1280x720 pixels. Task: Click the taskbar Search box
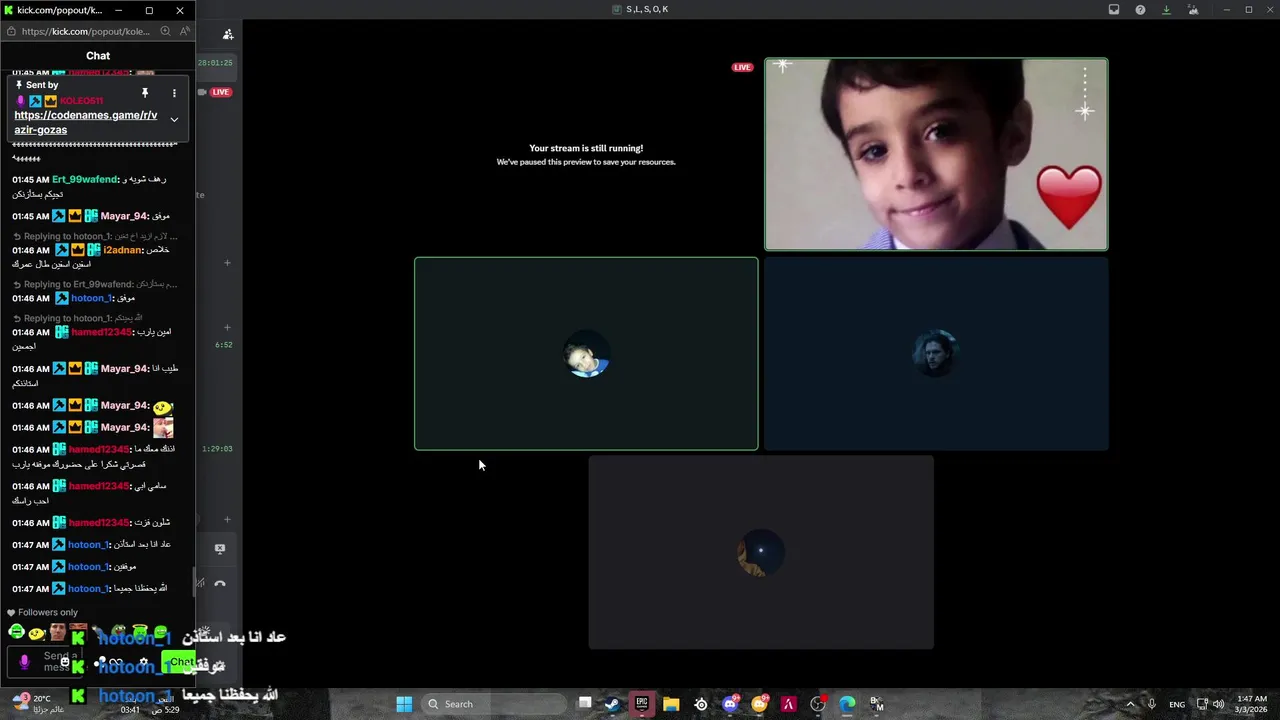coord(494,704)
